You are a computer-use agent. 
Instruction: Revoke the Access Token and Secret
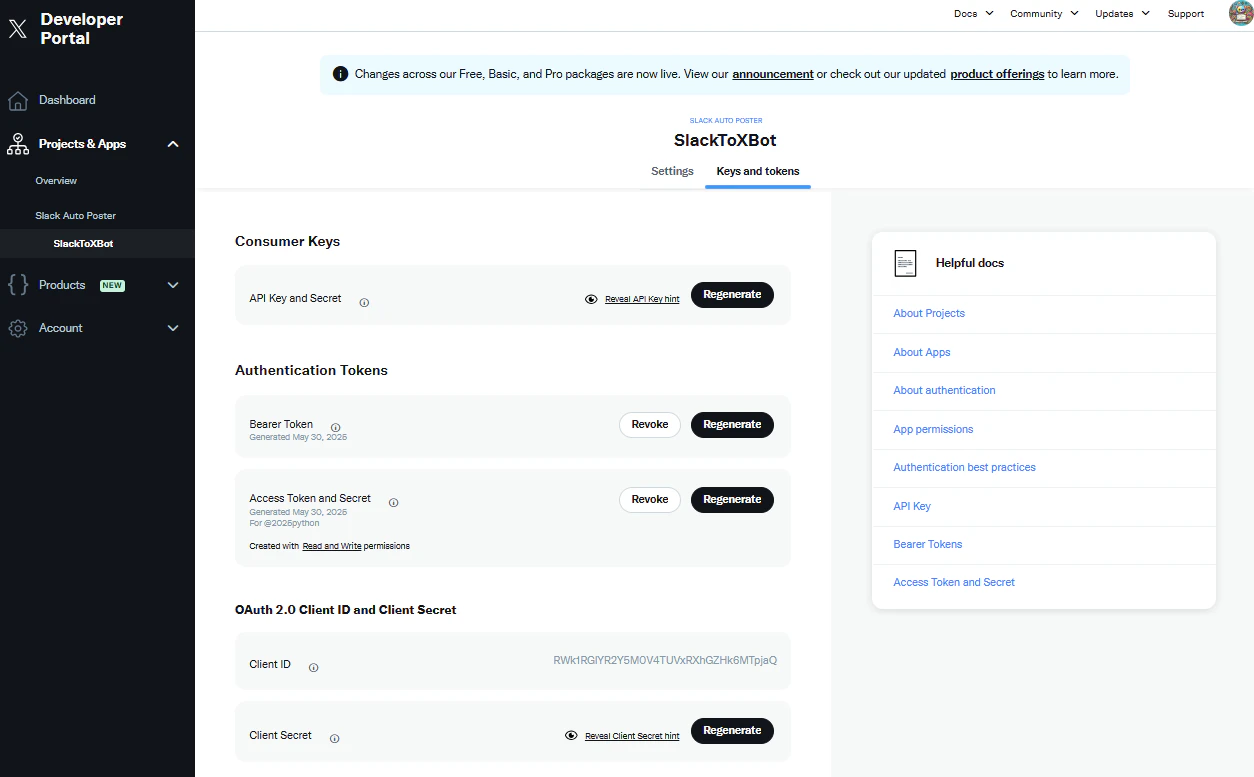650,499
